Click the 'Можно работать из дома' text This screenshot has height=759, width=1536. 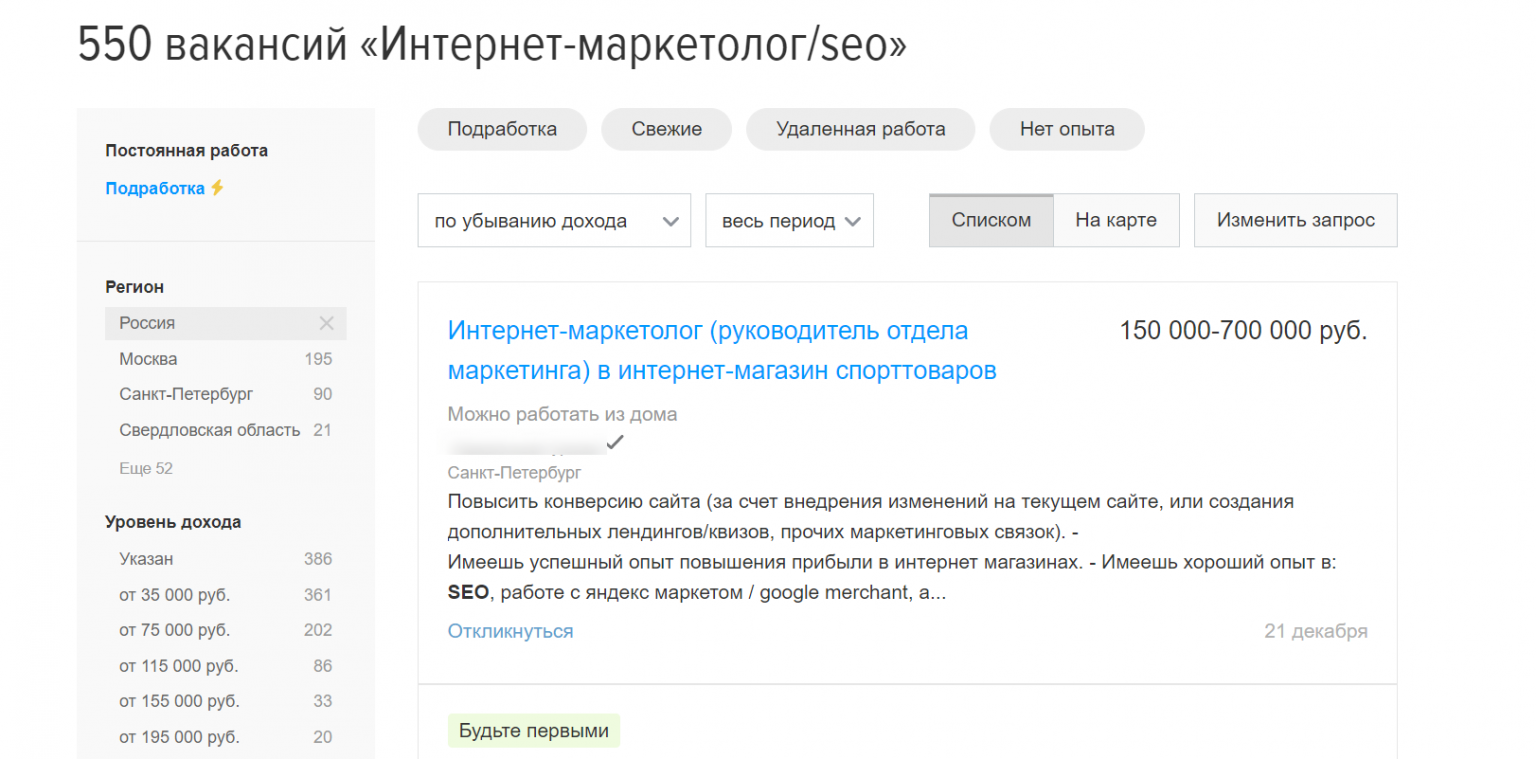(562, 414)
